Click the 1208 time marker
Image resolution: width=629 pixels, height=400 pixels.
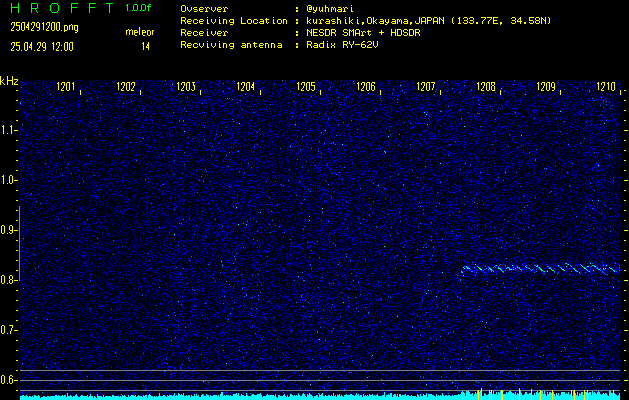pyautogui.click(x=486, y=86)
